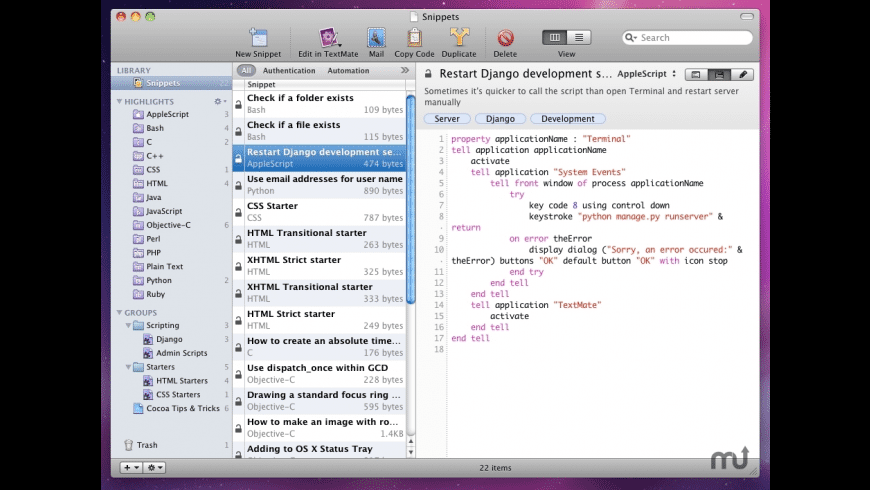Select the Plain Text highlight folder

(164, 267)
